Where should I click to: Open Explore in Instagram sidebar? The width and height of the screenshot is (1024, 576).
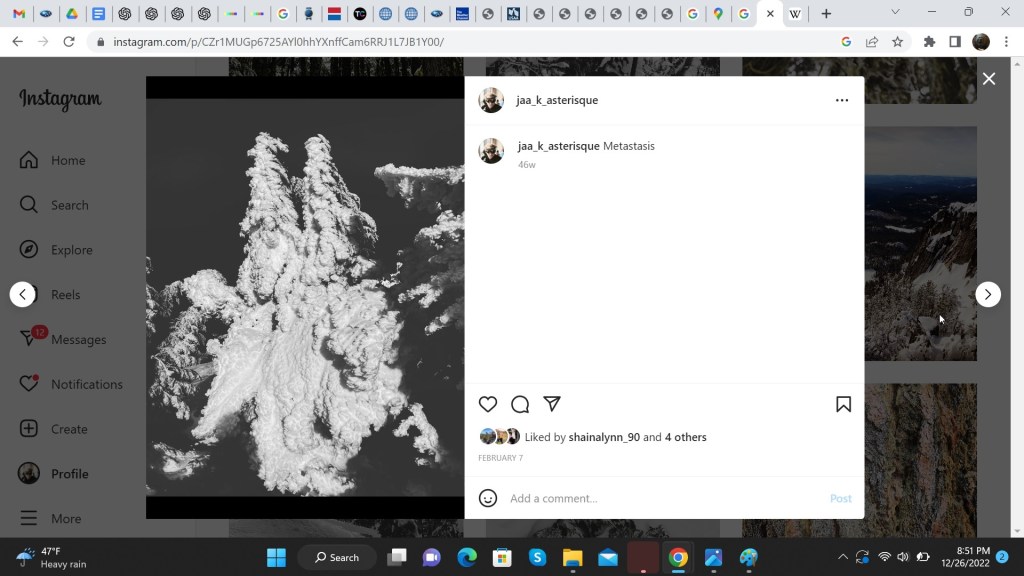(70, 250)
